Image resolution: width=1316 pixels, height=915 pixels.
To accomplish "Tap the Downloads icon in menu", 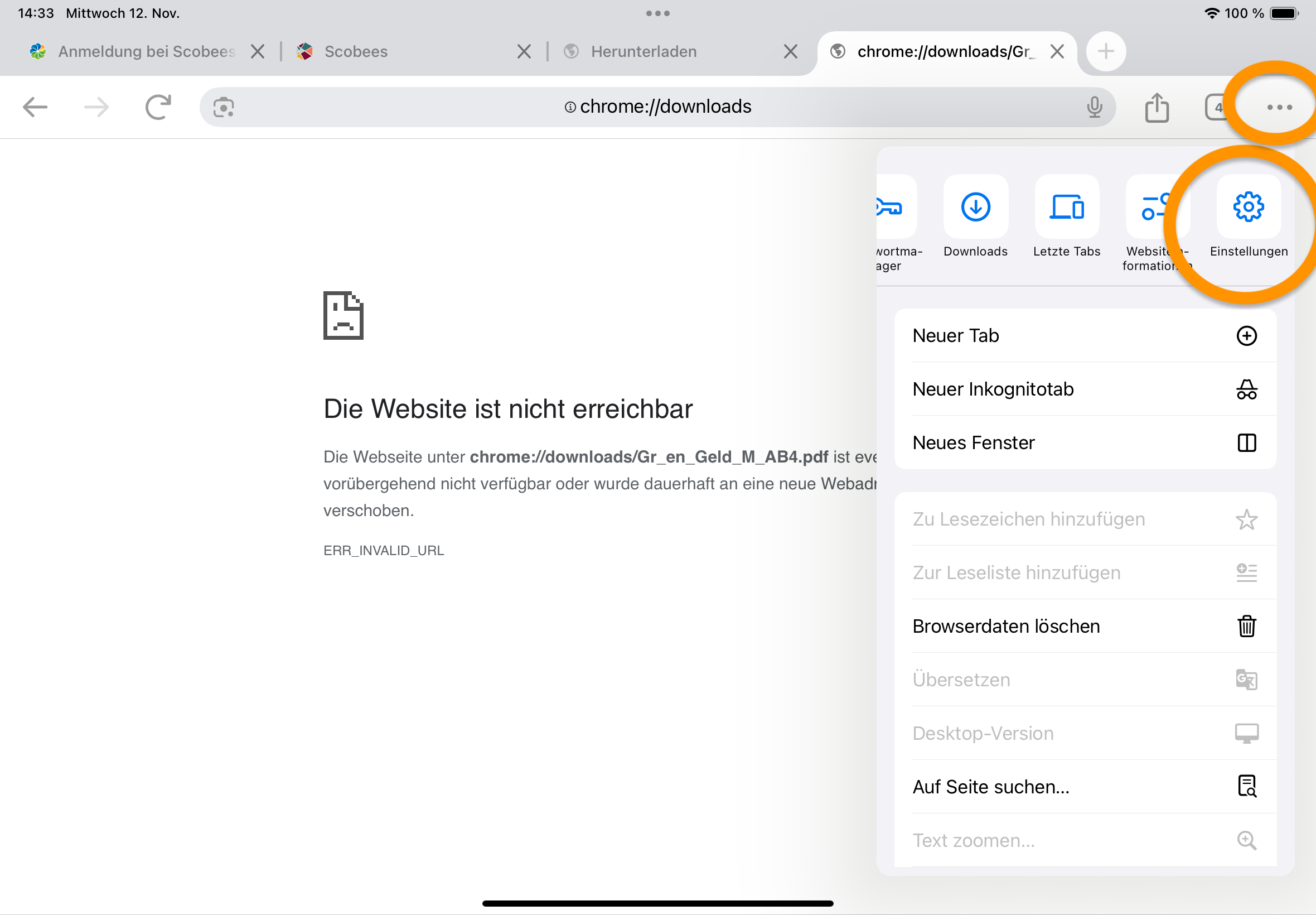I will click(x=975, y=207).
